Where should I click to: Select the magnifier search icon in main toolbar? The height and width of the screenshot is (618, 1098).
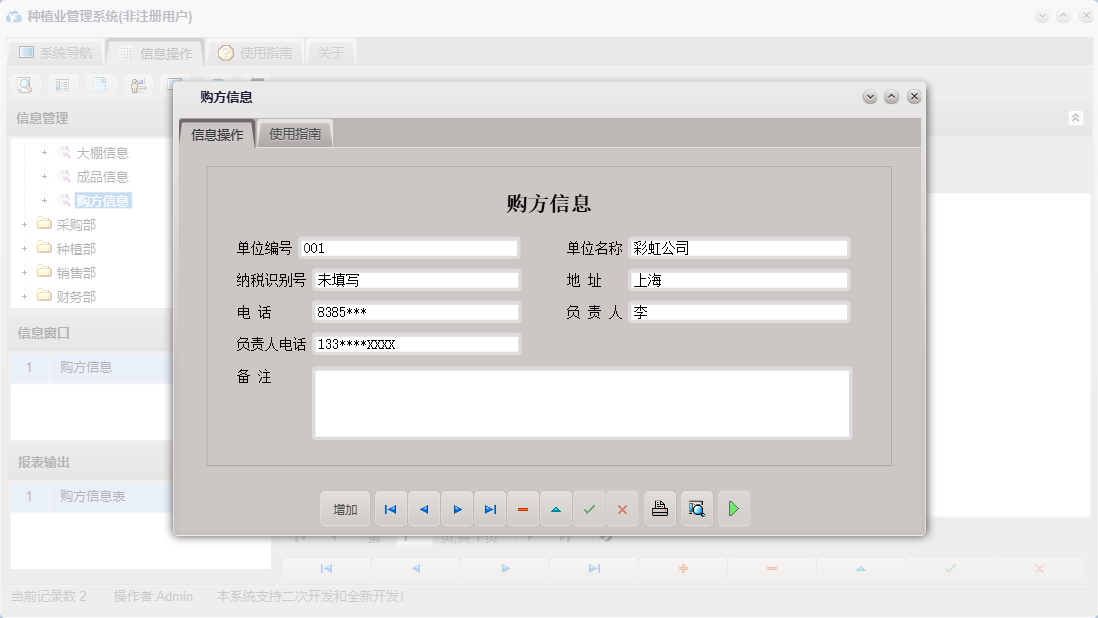[x=24, y=84]
